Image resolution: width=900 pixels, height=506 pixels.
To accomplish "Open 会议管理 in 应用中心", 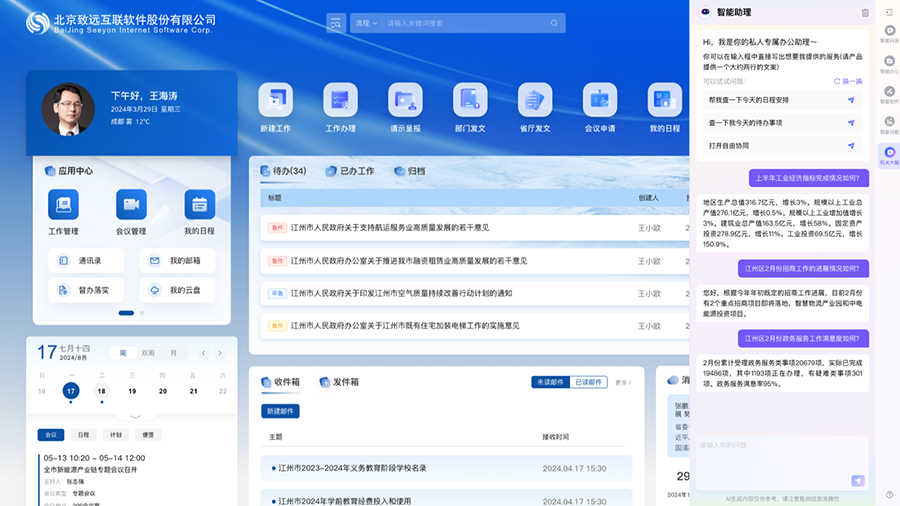I will point(131,205).
